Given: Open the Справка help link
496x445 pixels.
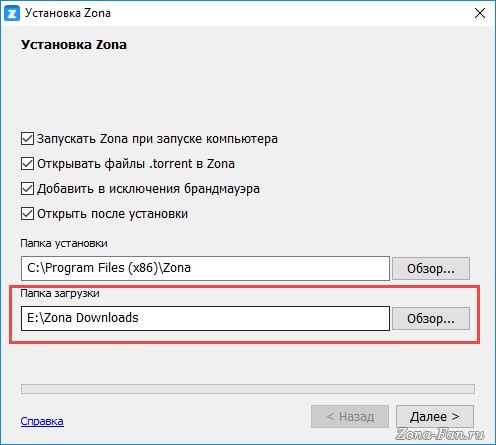Looking at the screenshot, I should tap(42, 421).
